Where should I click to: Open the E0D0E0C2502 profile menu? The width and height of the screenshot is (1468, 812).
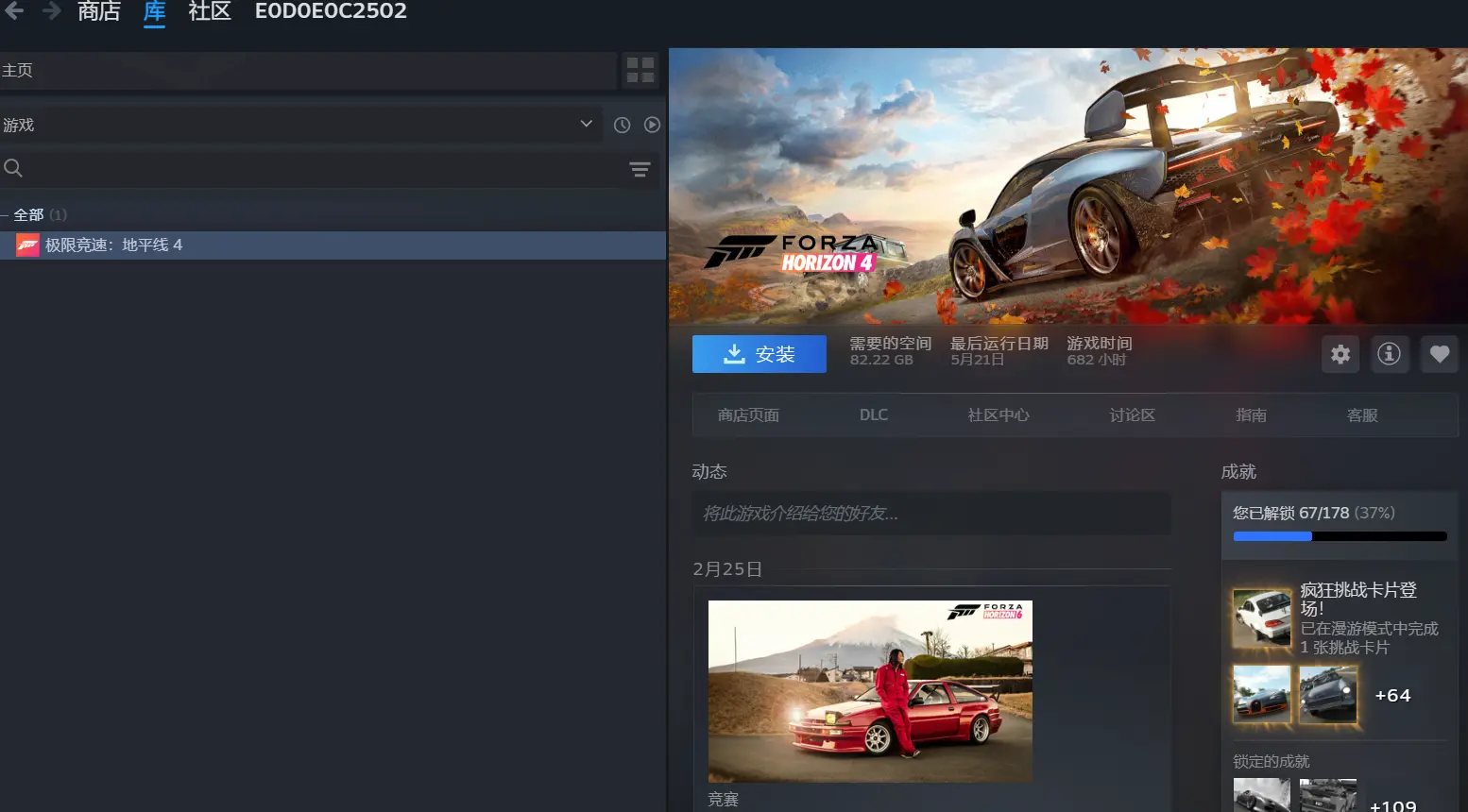click(331, 11)
